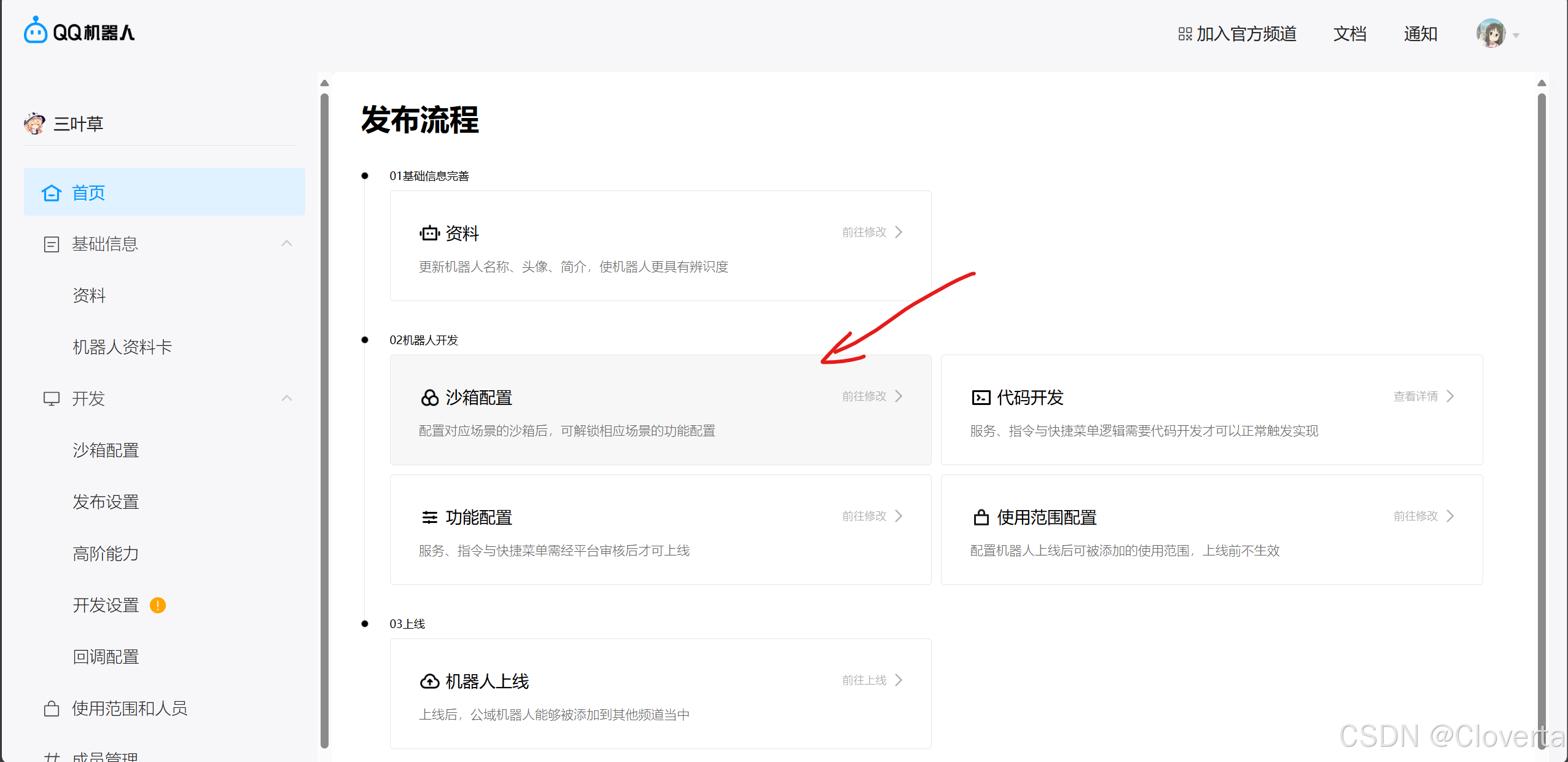Click the 代码开发 terminal icon
This screenshot has height=762, width=1568.
[981, 398]
